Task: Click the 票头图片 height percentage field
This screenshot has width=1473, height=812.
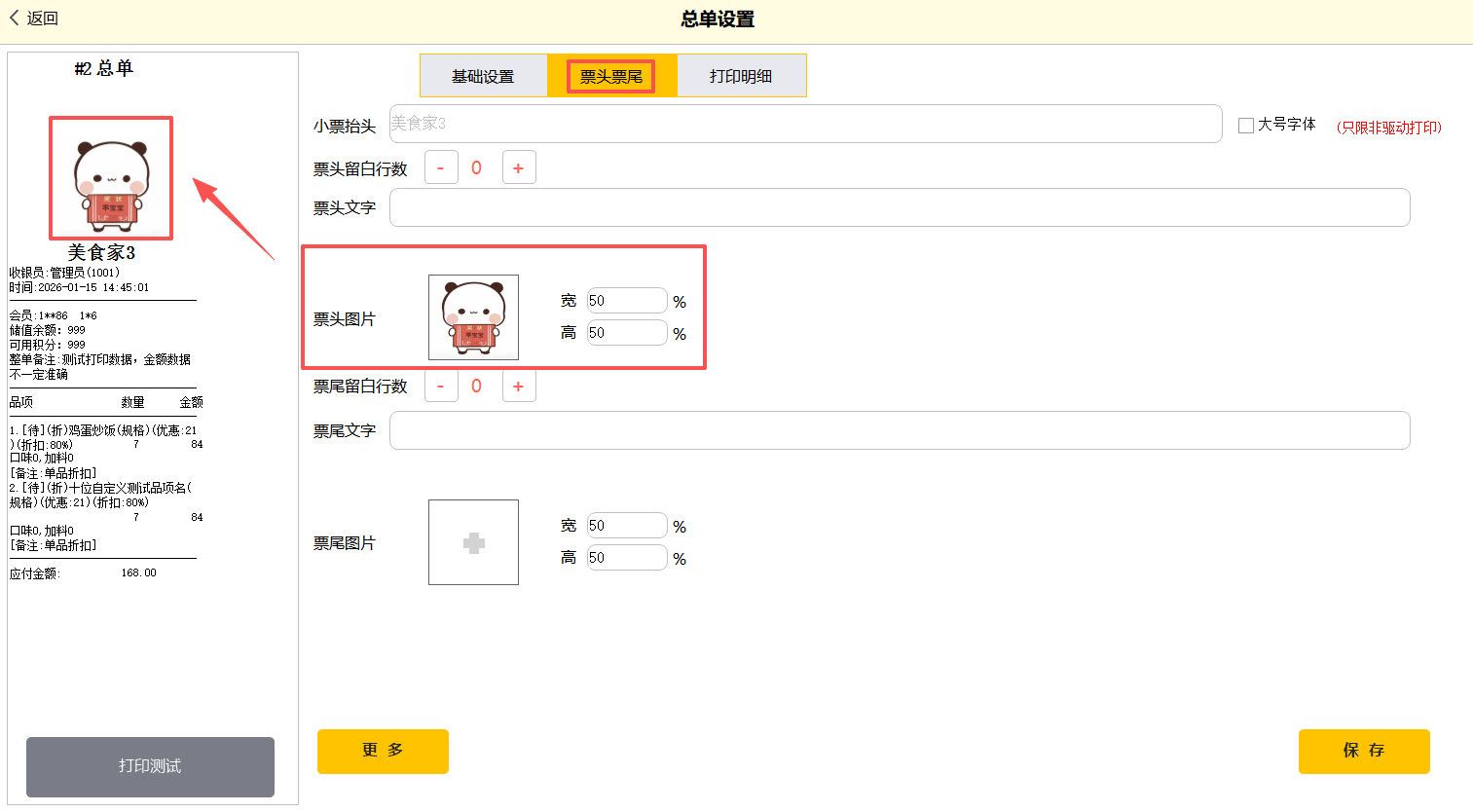Action: pyautogui.click(x=627, y=333)
